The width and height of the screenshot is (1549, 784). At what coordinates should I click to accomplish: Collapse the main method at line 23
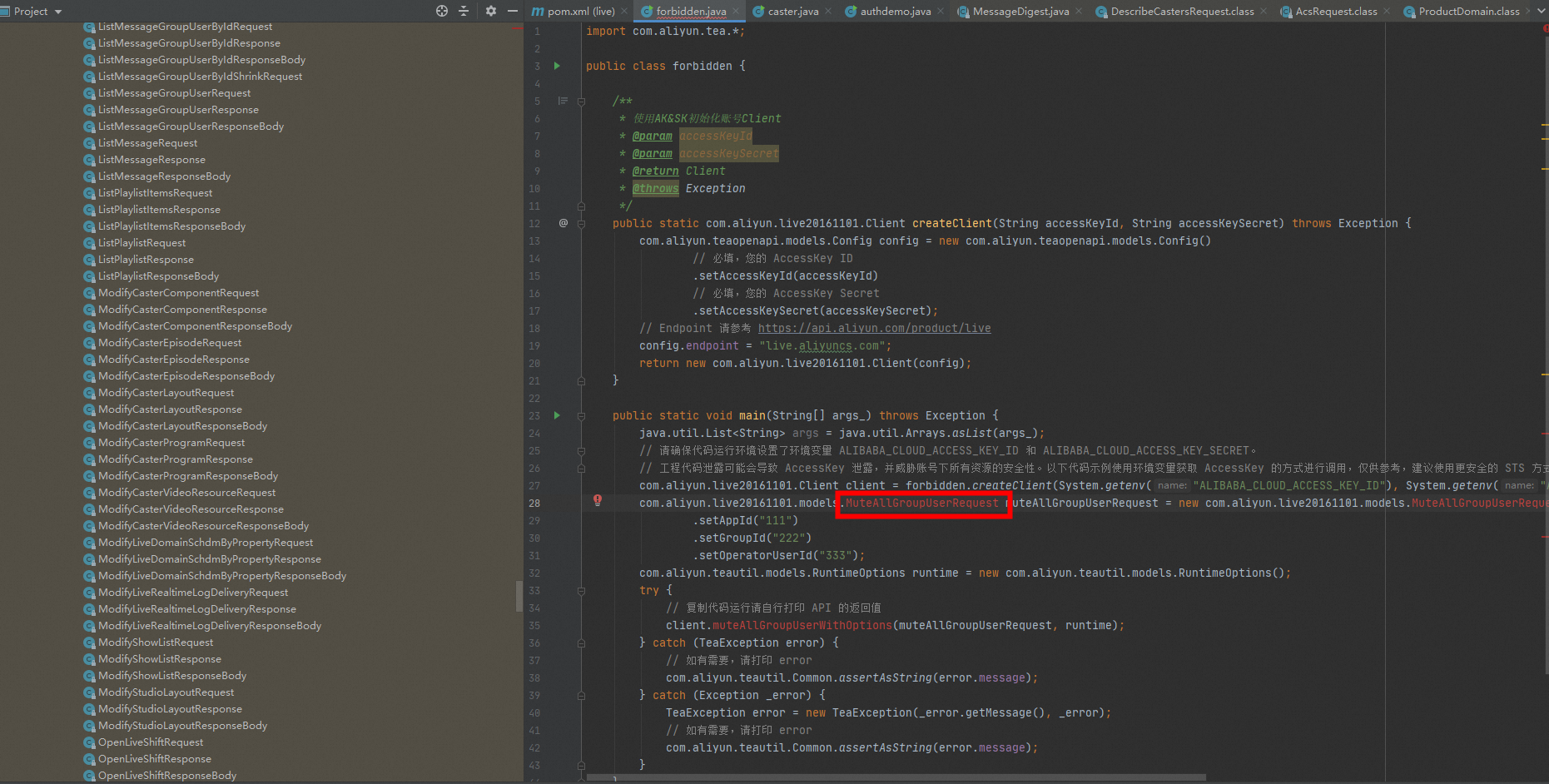tap(581, 415)
